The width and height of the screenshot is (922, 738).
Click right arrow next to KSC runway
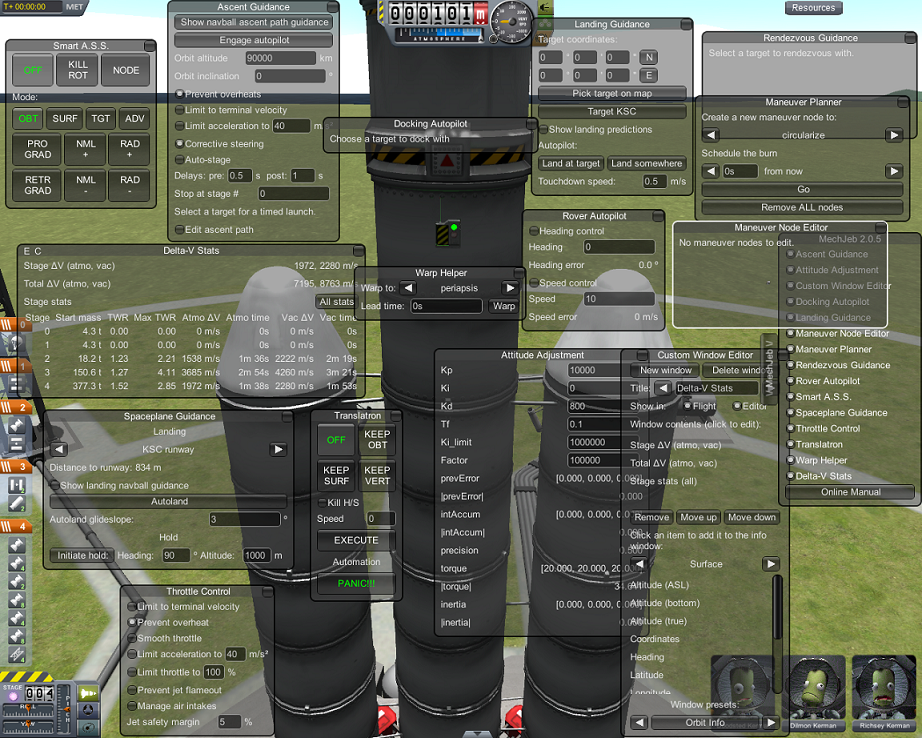[278, 450]
